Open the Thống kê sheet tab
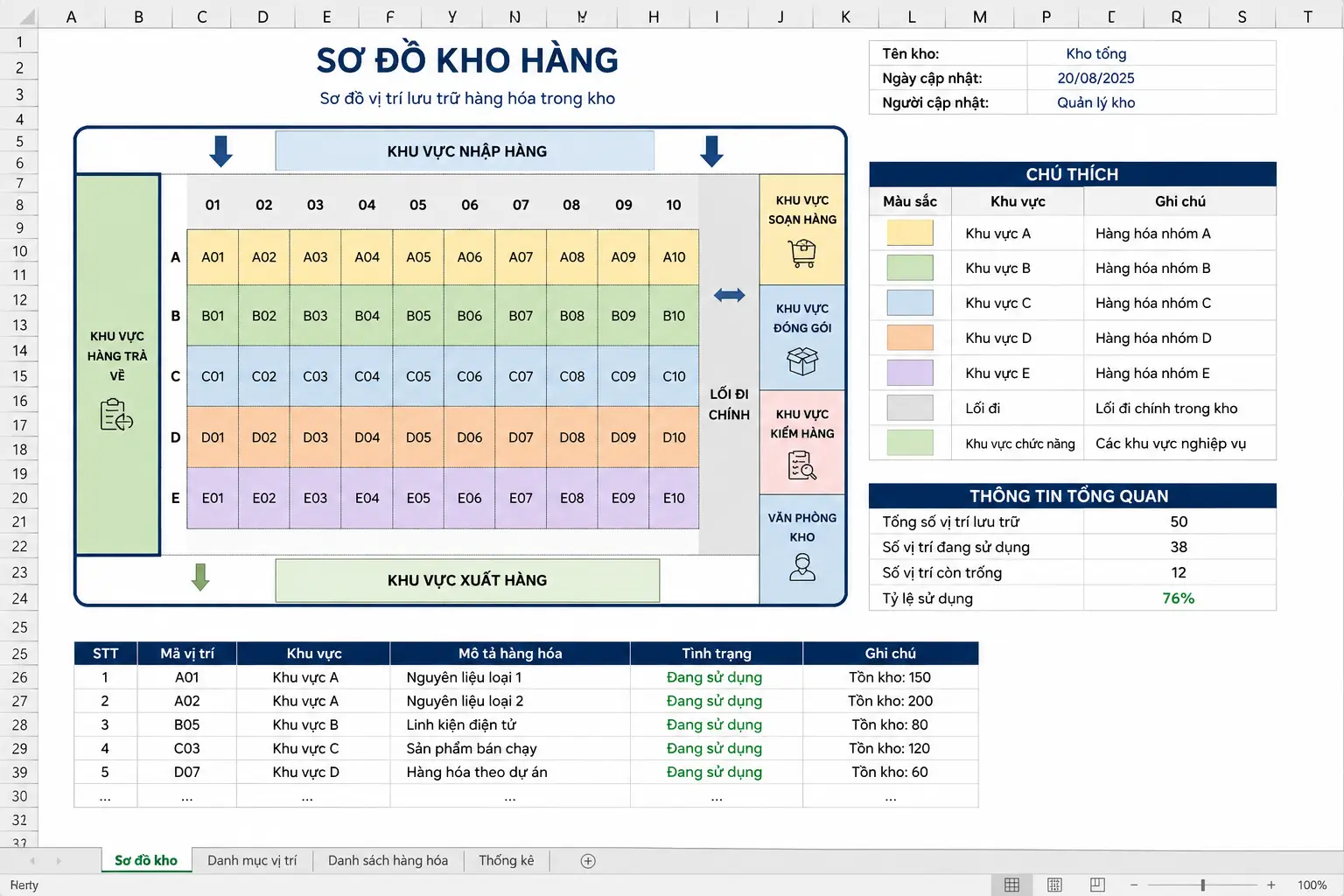The height and width of the screenshot is (896, 1344). tap(506, 861)
